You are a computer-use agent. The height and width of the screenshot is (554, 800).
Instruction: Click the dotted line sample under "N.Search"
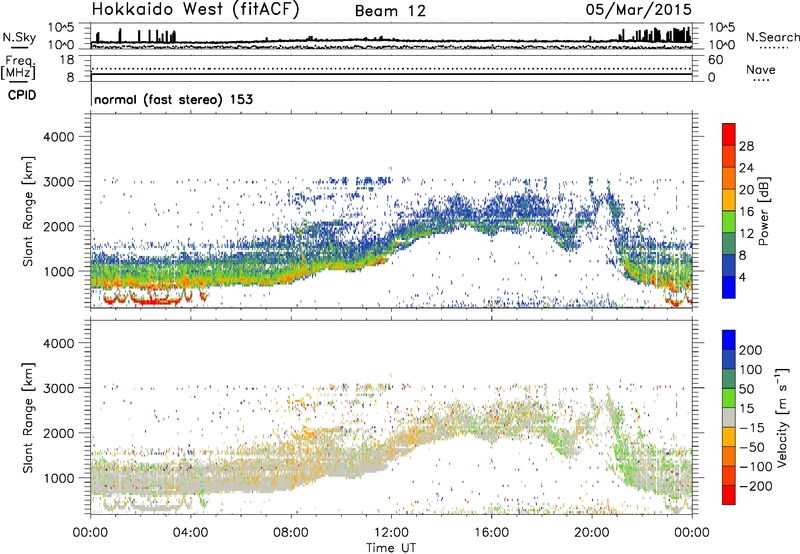tap(774, 48)
